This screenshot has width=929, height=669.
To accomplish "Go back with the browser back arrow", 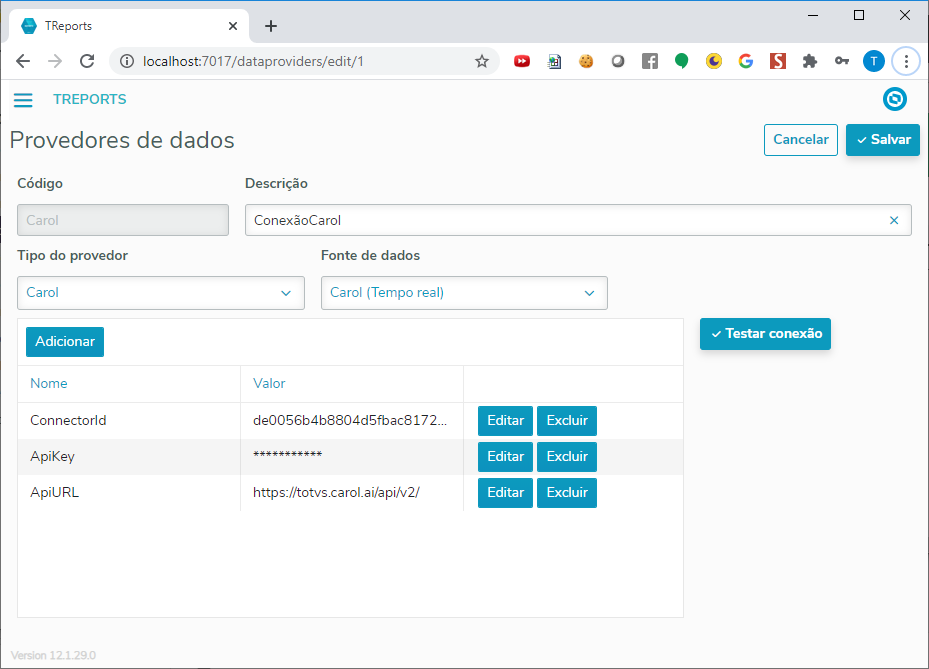I will coord(23,61).
